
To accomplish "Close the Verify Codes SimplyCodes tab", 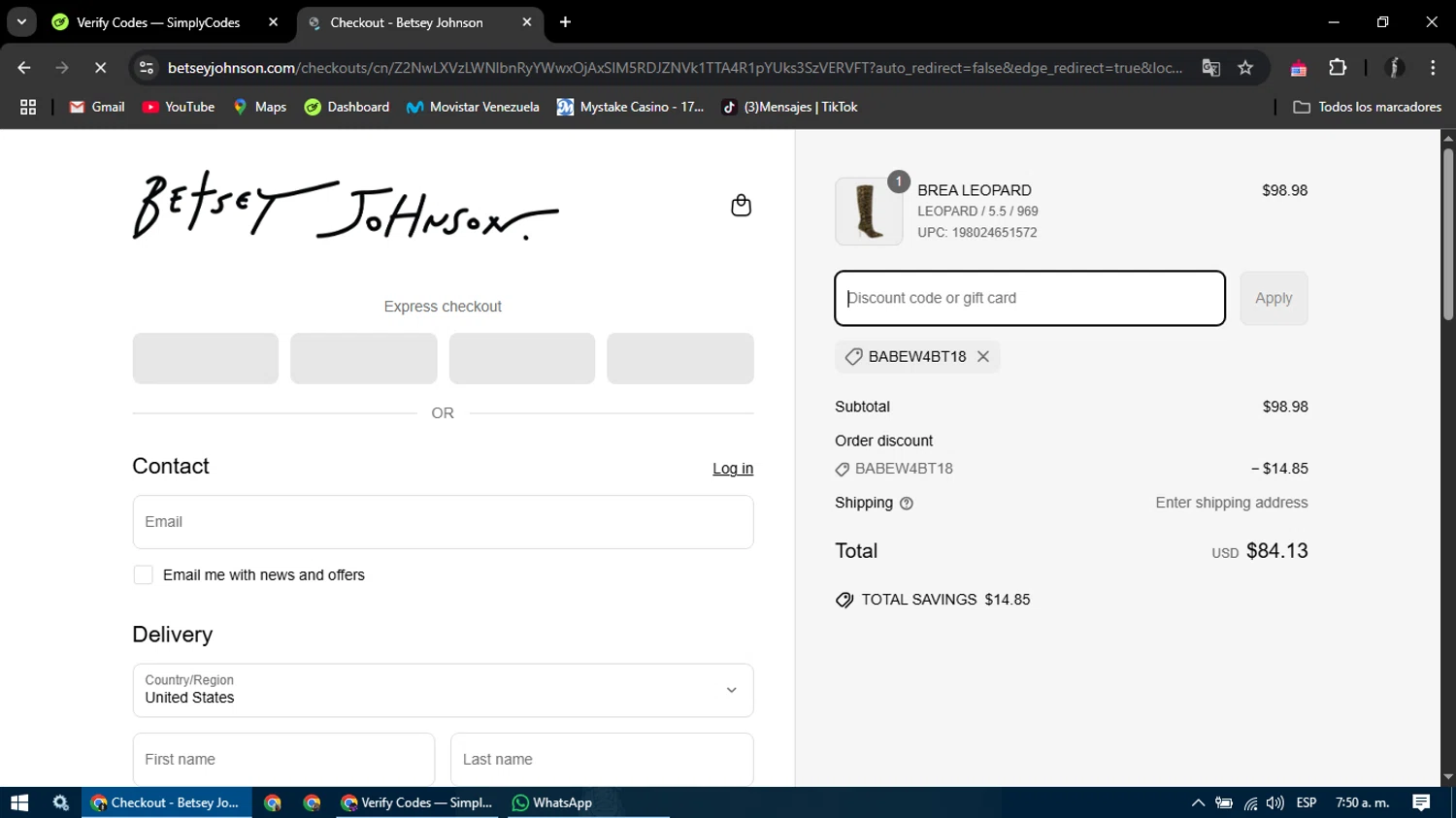I will pyautogui.click(x=273, y=22).
